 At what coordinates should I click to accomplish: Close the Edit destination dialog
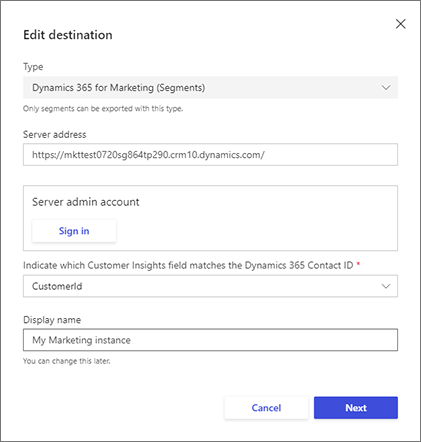[x=400, y=24]
